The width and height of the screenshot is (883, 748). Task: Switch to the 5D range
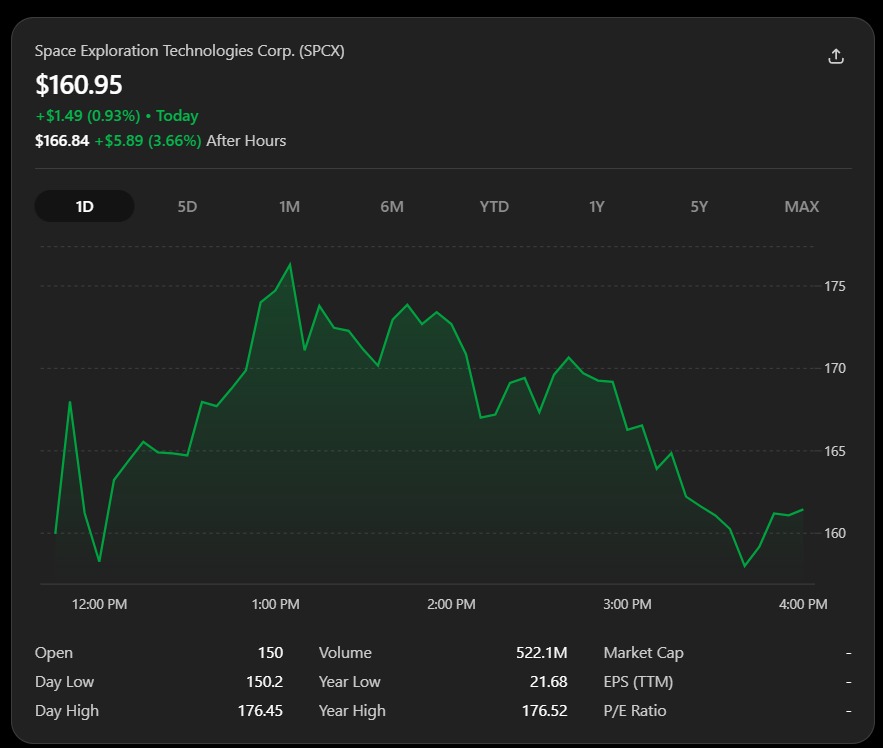[187, 206]
